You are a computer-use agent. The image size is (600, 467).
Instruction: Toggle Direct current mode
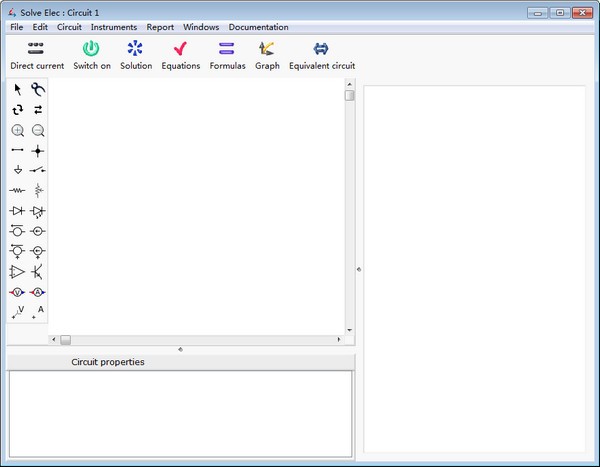point(37,54)
